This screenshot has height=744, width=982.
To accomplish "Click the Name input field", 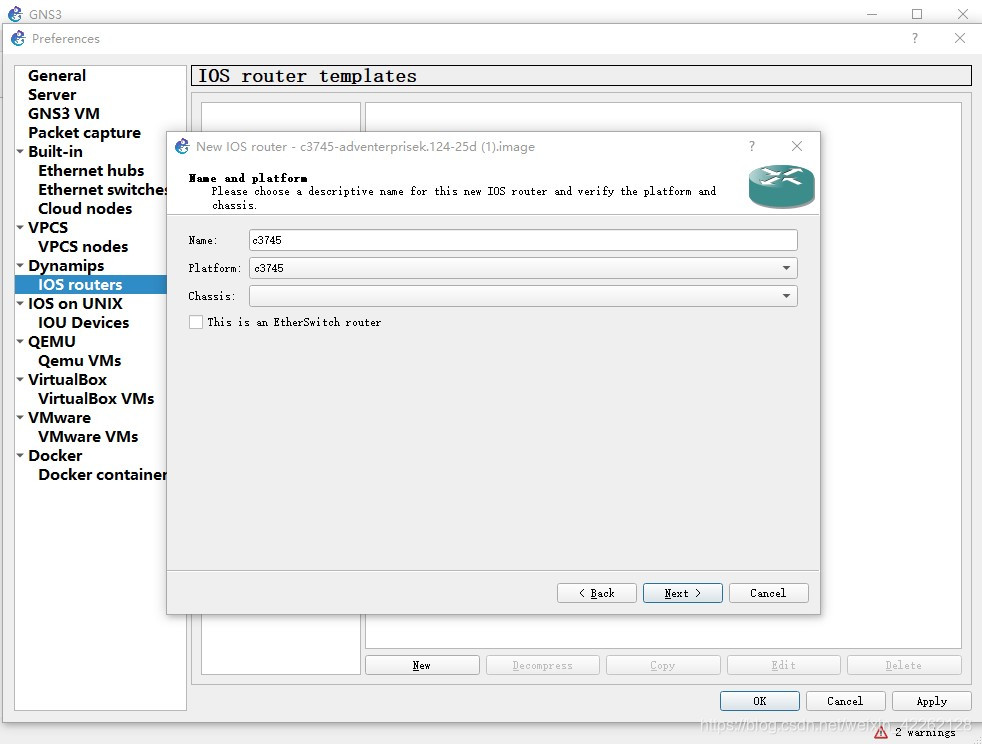I will [x=523, y=240].
